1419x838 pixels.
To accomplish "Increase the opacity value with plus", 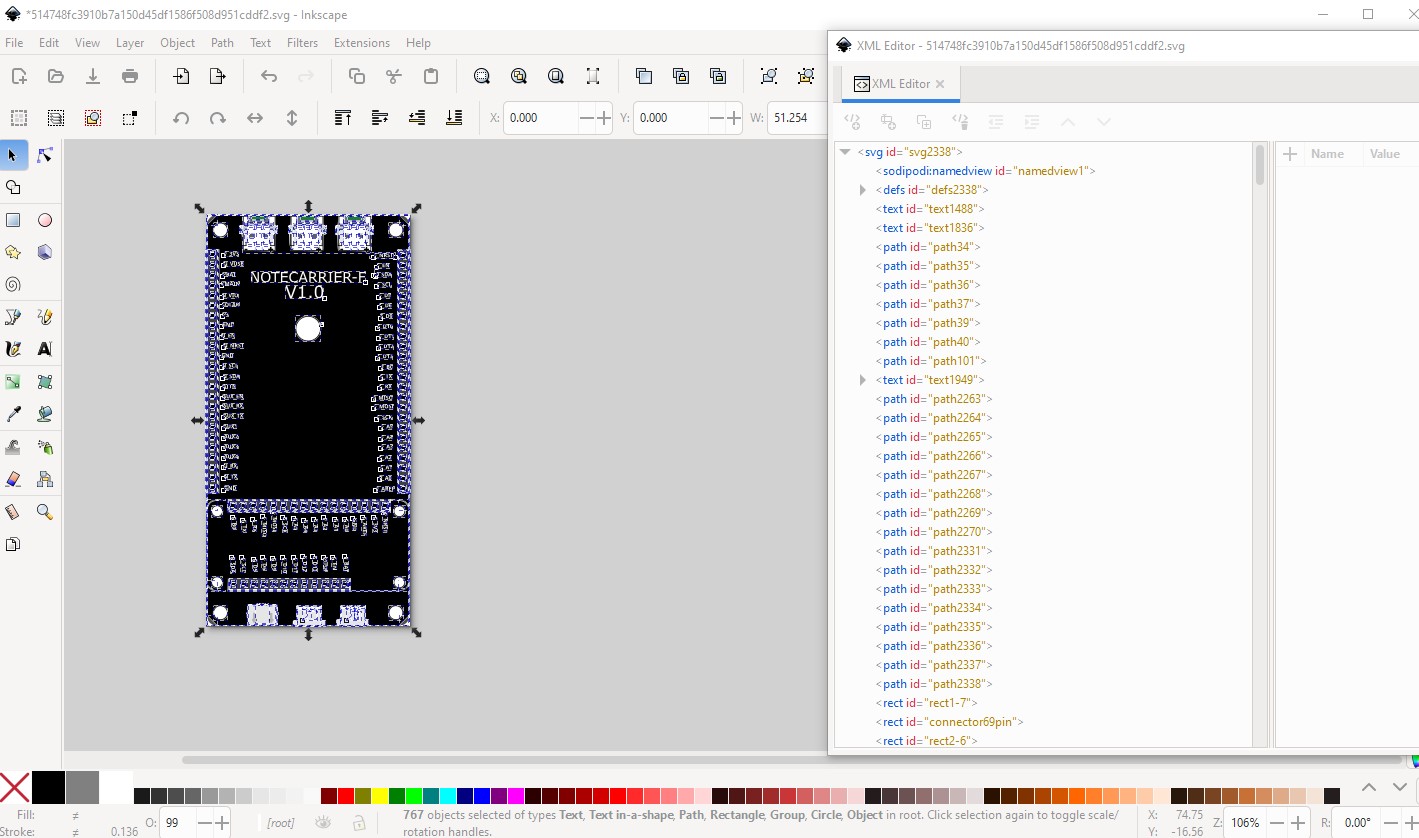I will coord(223,823).
